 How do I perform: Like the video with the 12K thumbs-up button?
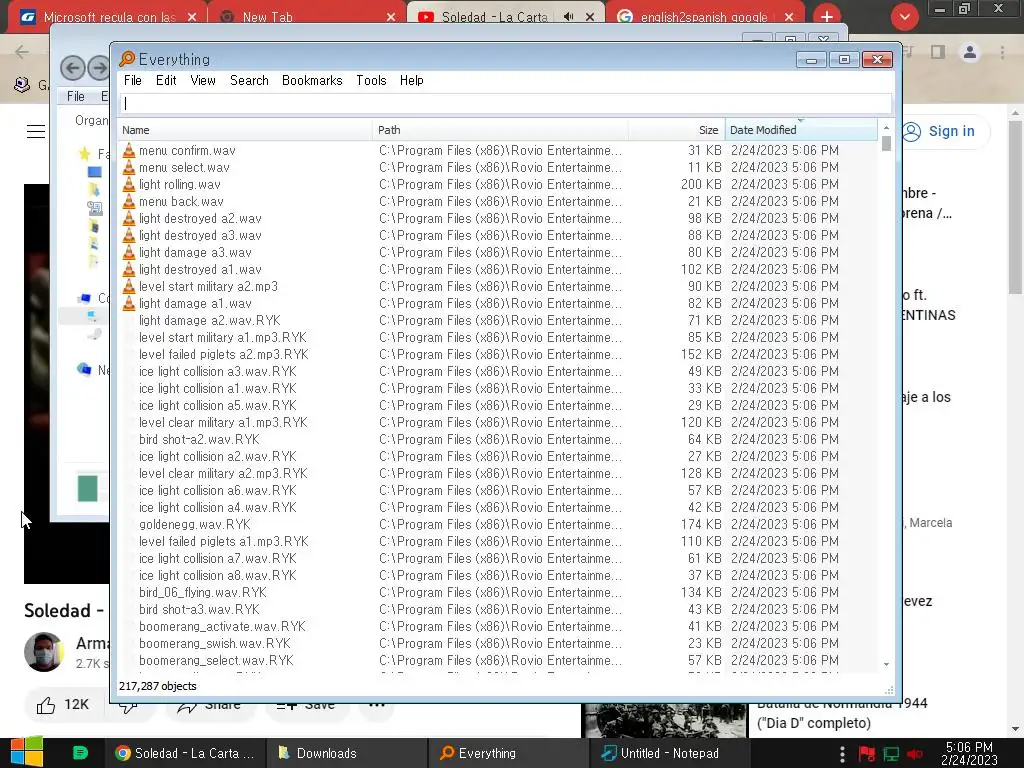(x=63, y=705)
